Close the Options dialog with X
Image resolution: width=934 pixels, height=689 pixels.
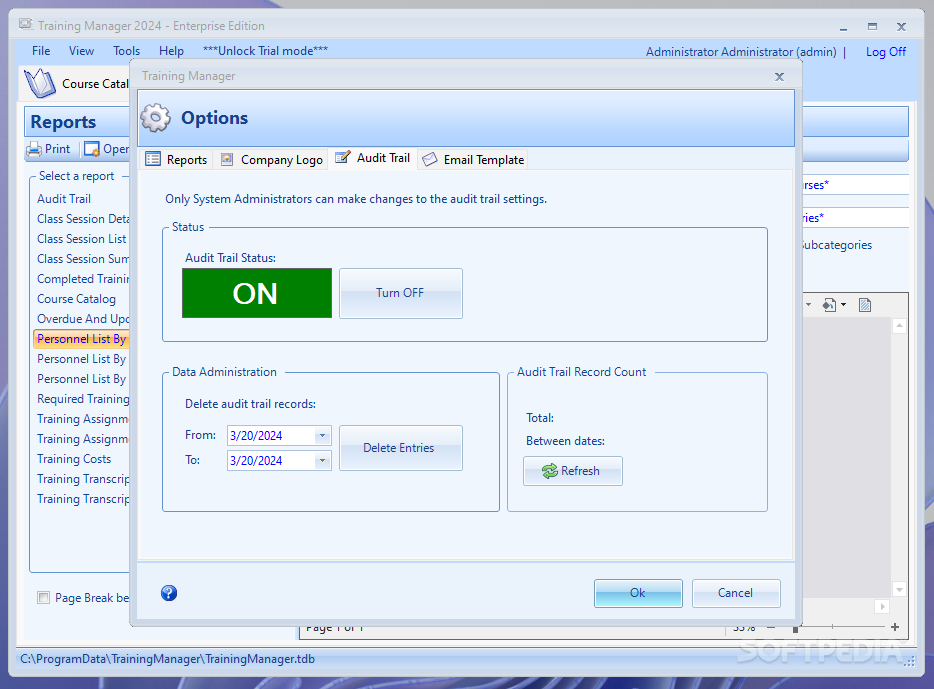(x=779, y=76)
